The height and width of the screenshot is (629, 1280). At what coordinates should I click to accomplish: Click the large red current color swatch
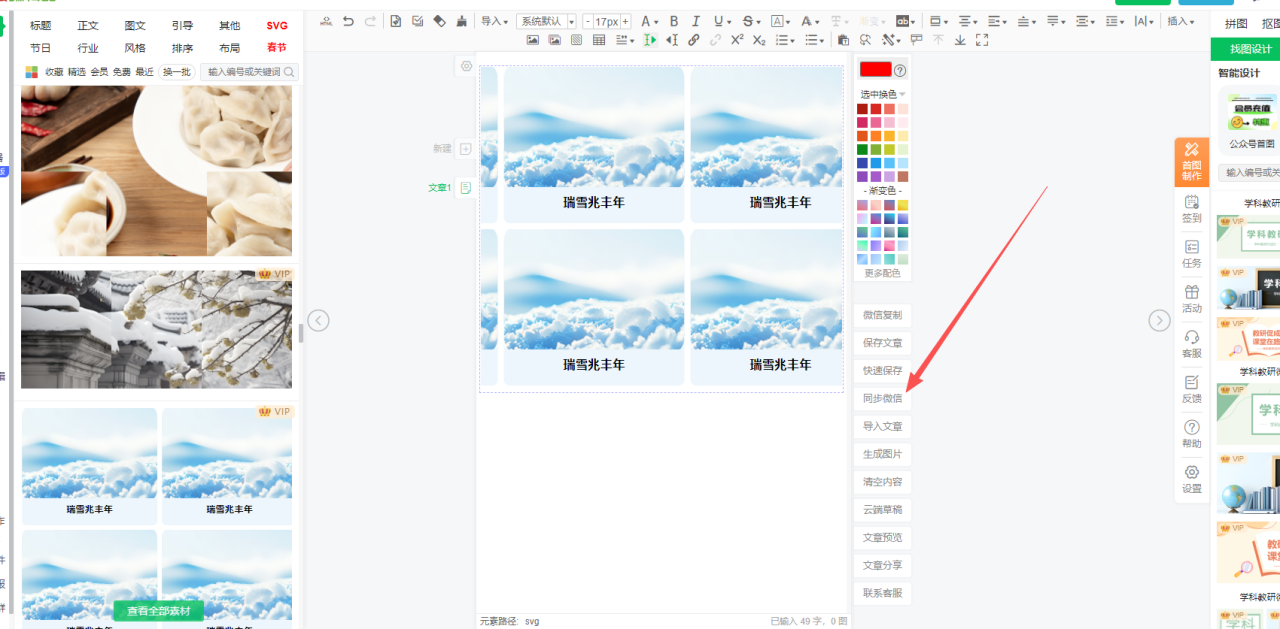click(875, 70)
